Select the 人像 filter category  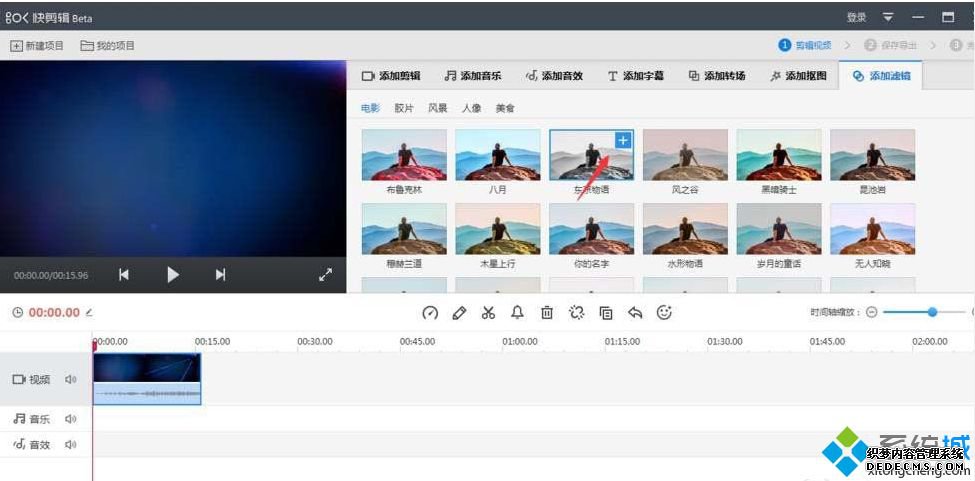point(471,108)
